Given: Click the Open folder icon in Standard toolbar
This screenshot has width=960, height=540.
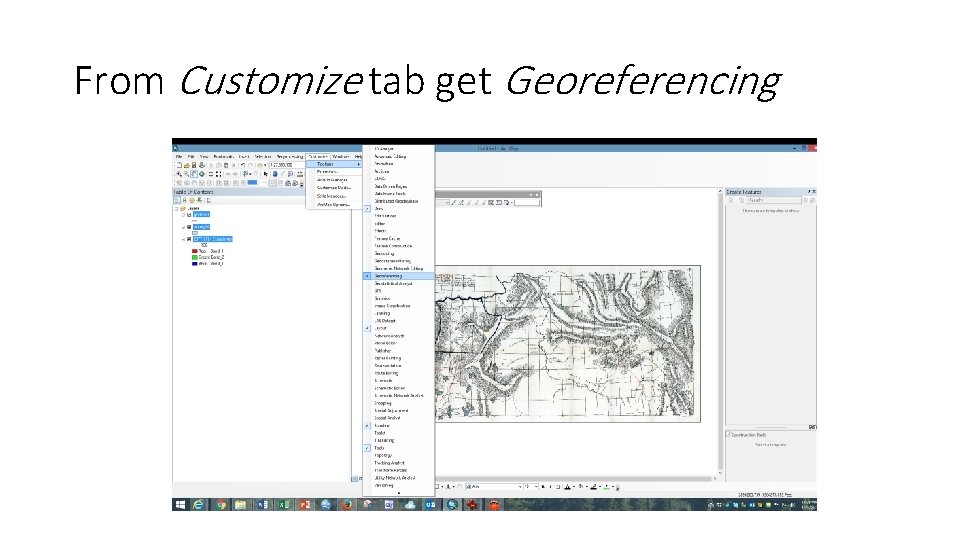Looking at the screenshot, I should (187, 165).
